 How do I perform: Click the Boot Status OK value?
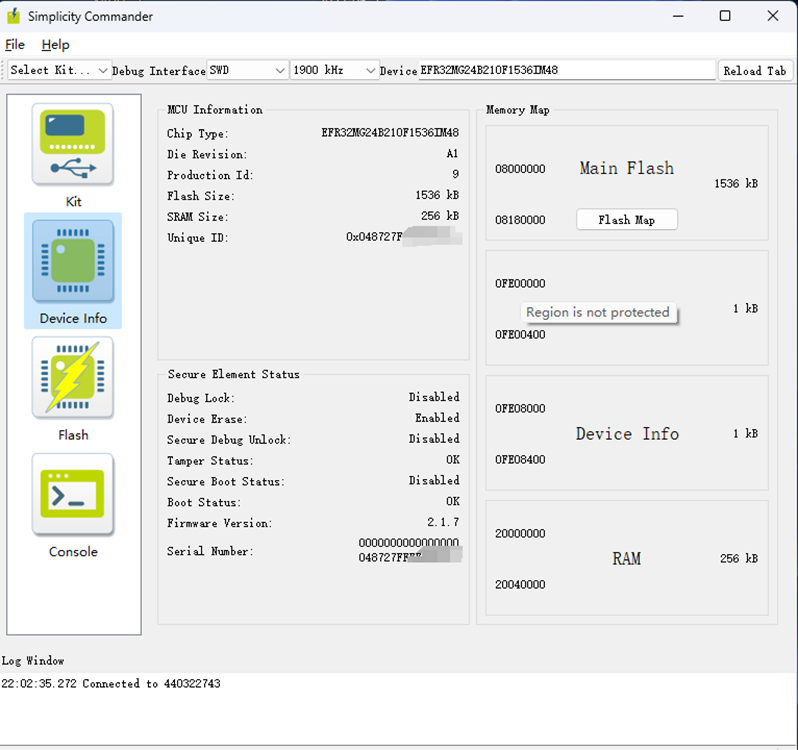(x=453, y=502)
